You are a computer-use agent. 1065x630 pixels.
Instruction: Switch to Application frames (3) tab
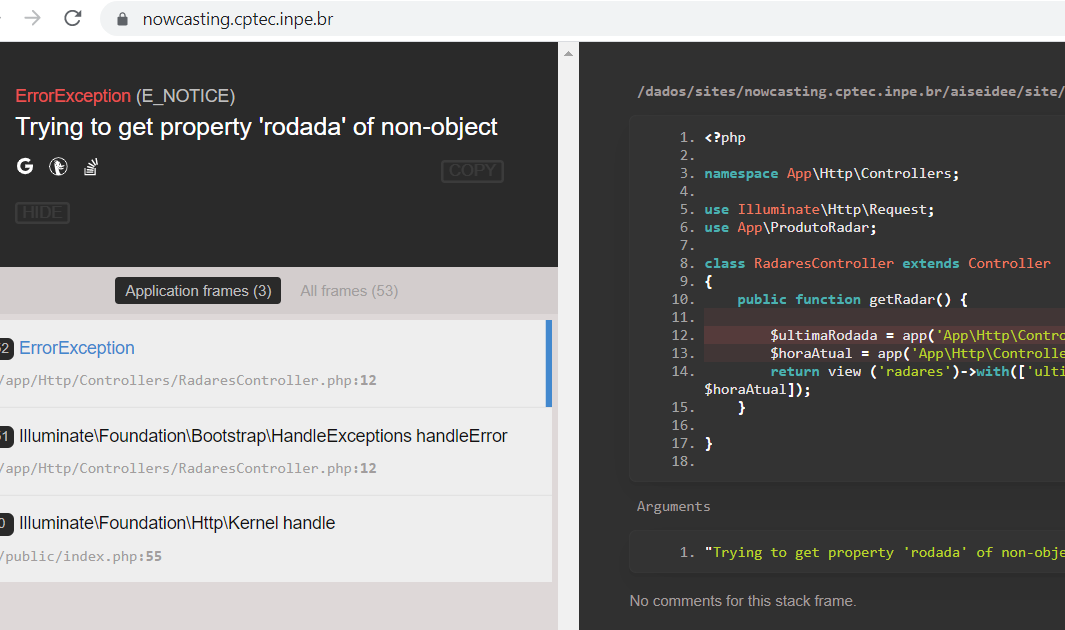pos(198,291)
